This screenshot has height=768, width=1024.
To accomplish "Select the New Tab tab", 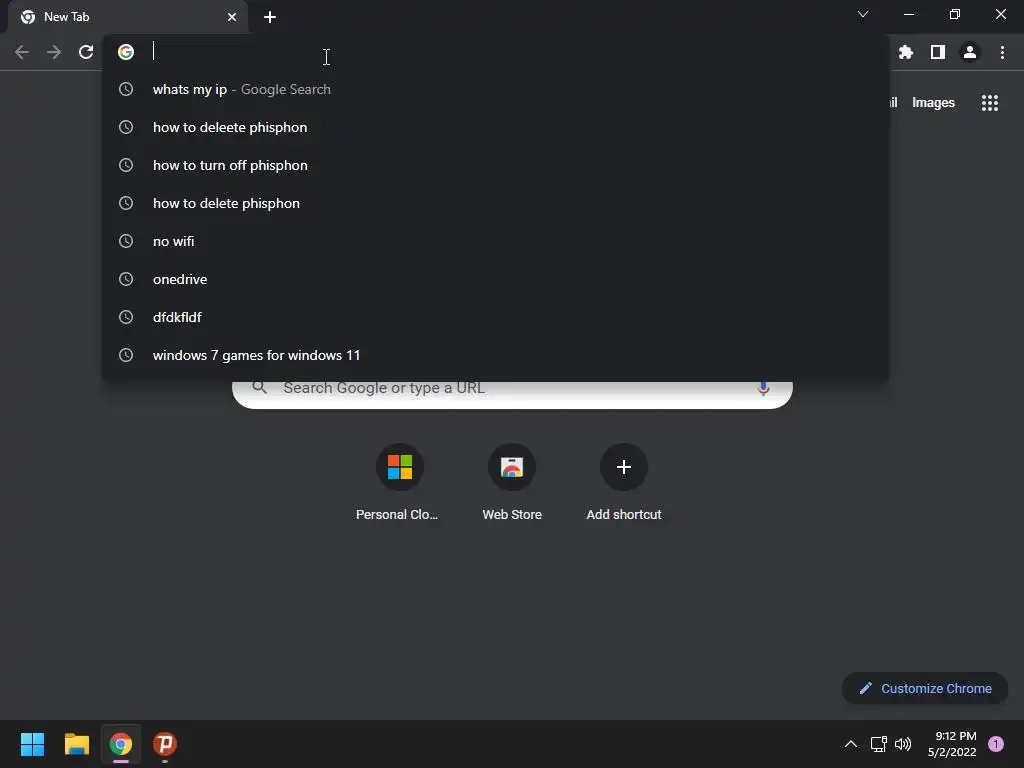I will [127, 17].
